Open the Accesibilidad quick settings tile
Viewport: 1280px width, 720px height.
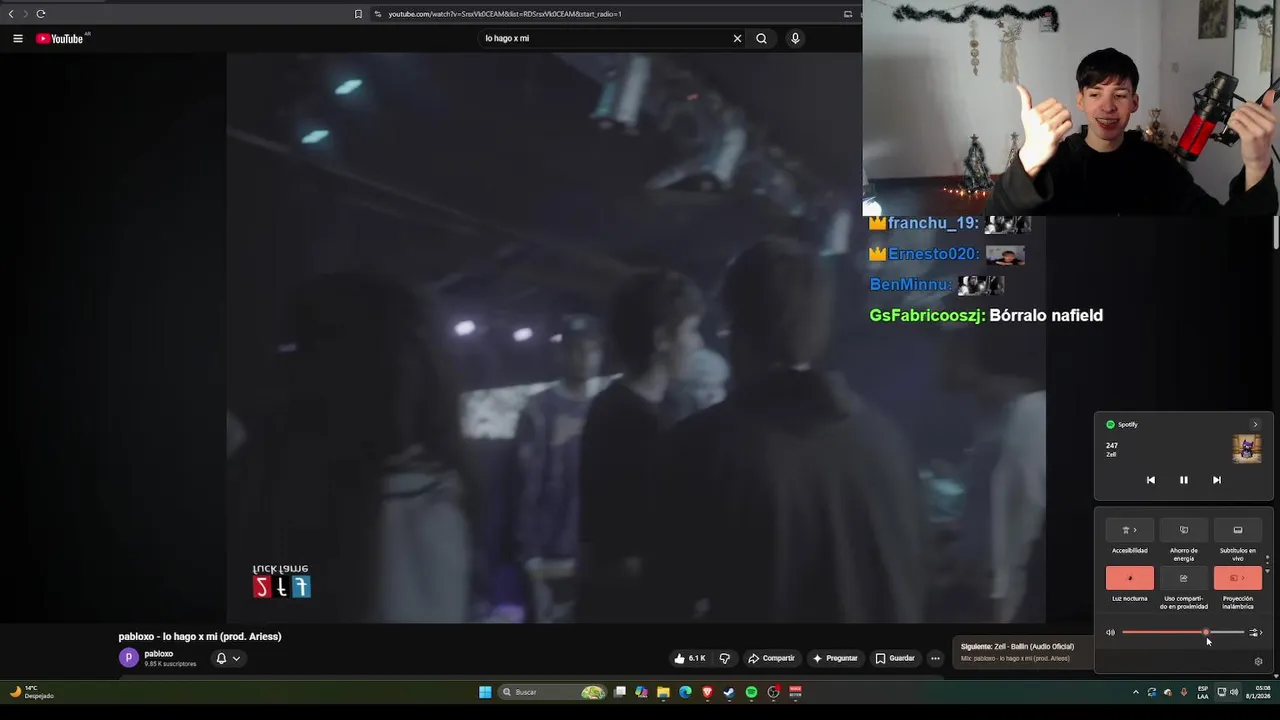[1130, 530]
